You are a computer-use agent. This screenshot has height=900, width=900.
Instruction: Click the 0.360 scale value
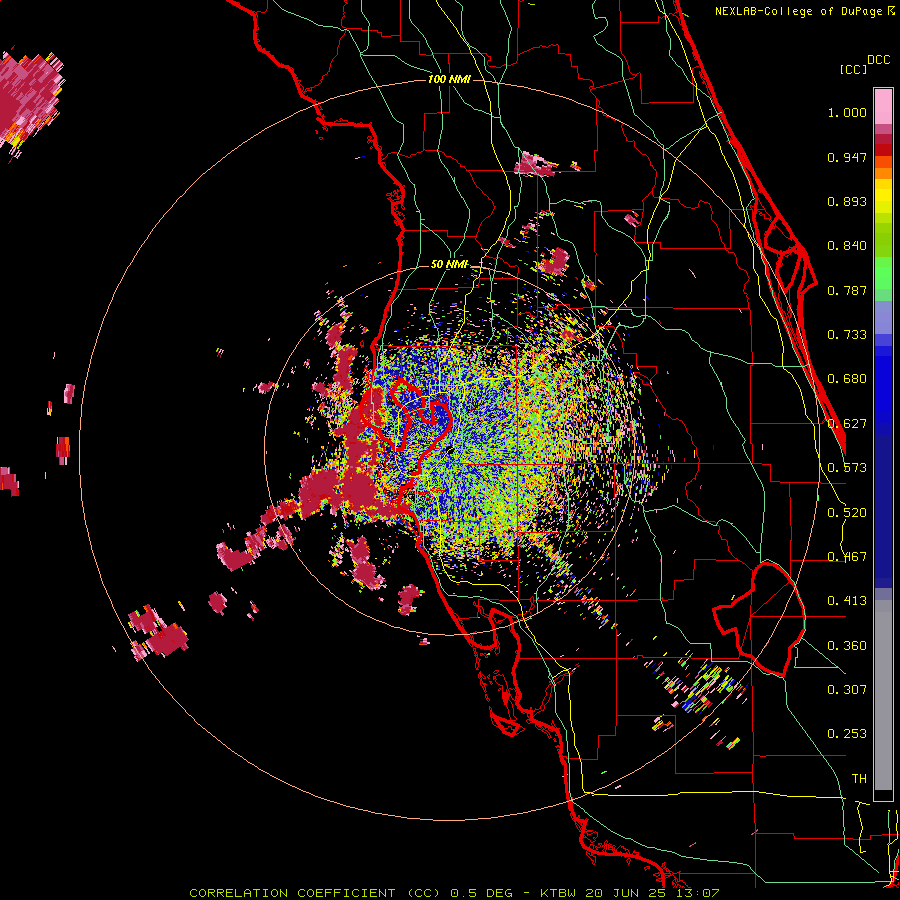pyautogui.click(x=847, y=646)
